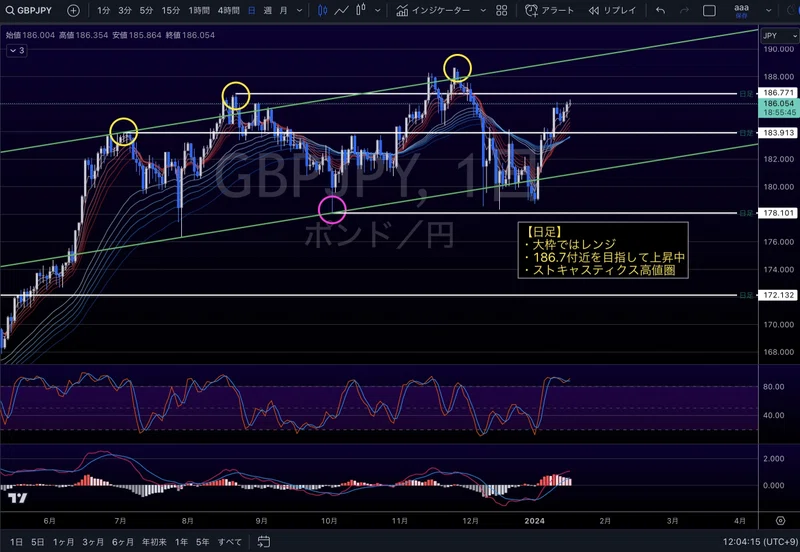Open the go to date calendar icon
Image resolution: width=800 pixels, height=552 pixels.
click(x=263, y=542)
